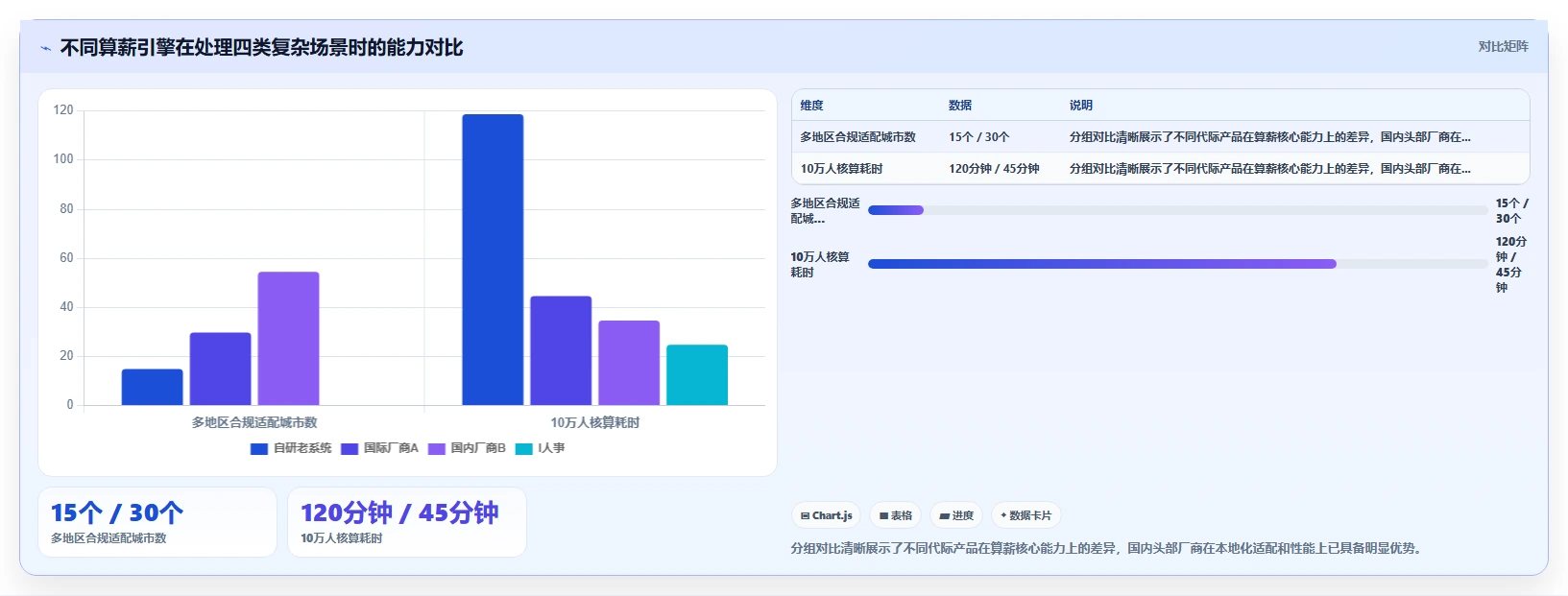Toggle the I人事 legend swatch
This screenshot has width=1568, height=596.
[x=523, y=448]
